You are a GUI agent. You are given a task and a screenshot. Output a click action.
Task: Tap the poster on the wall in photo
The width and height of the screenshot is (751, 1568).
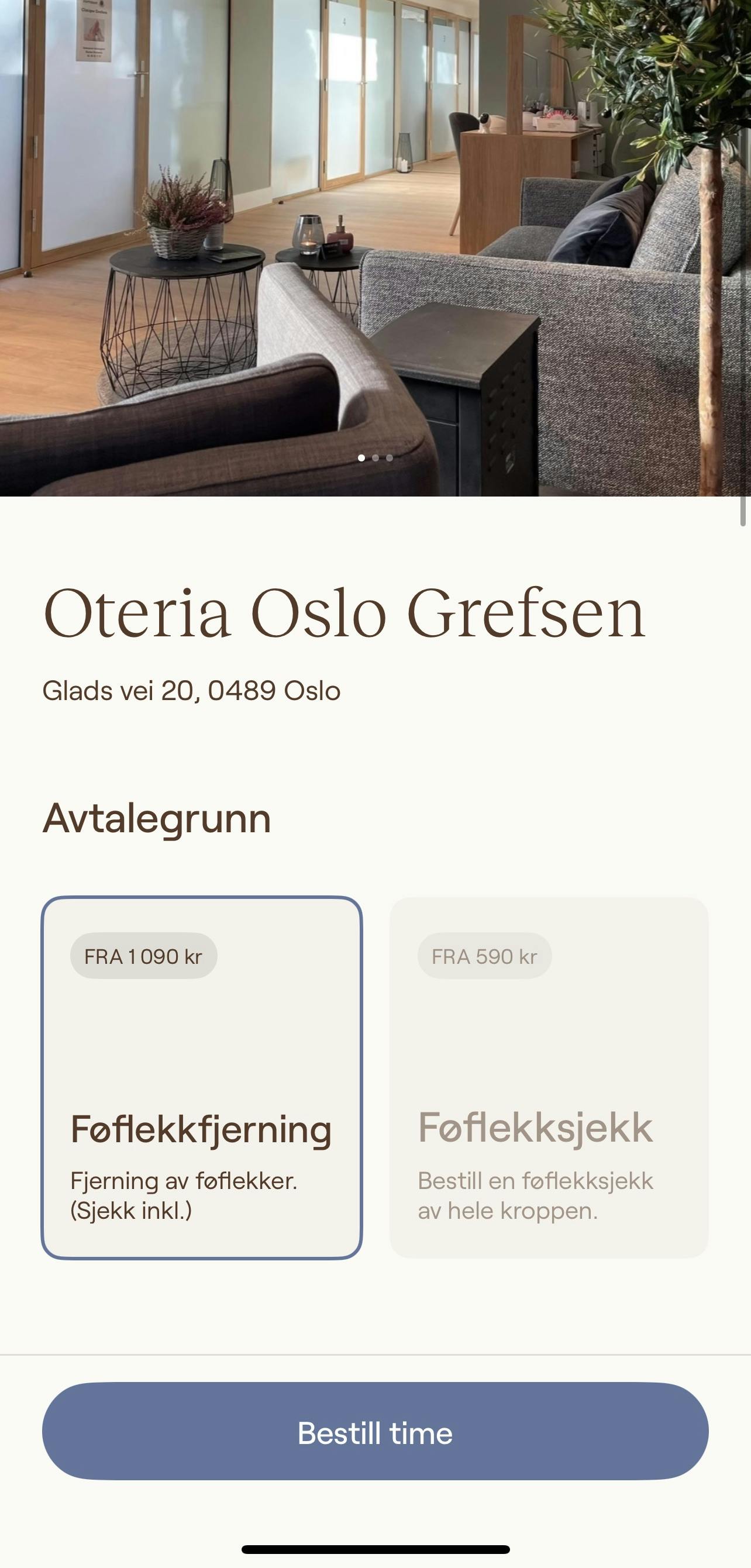[x=93, y=30]
